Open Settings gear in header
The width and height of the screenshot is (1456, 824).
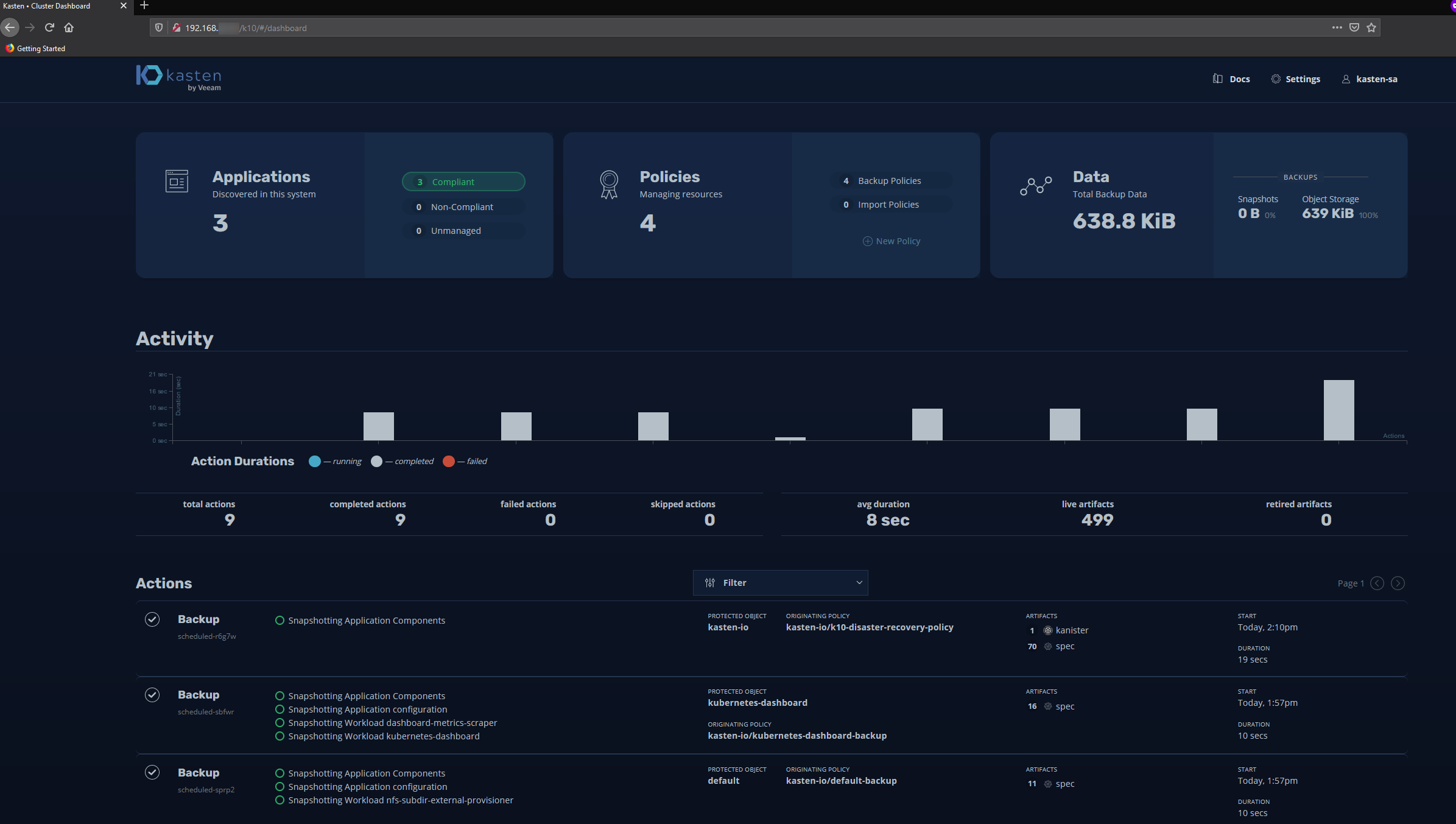pyautogui.click(x=1276, y=79)
